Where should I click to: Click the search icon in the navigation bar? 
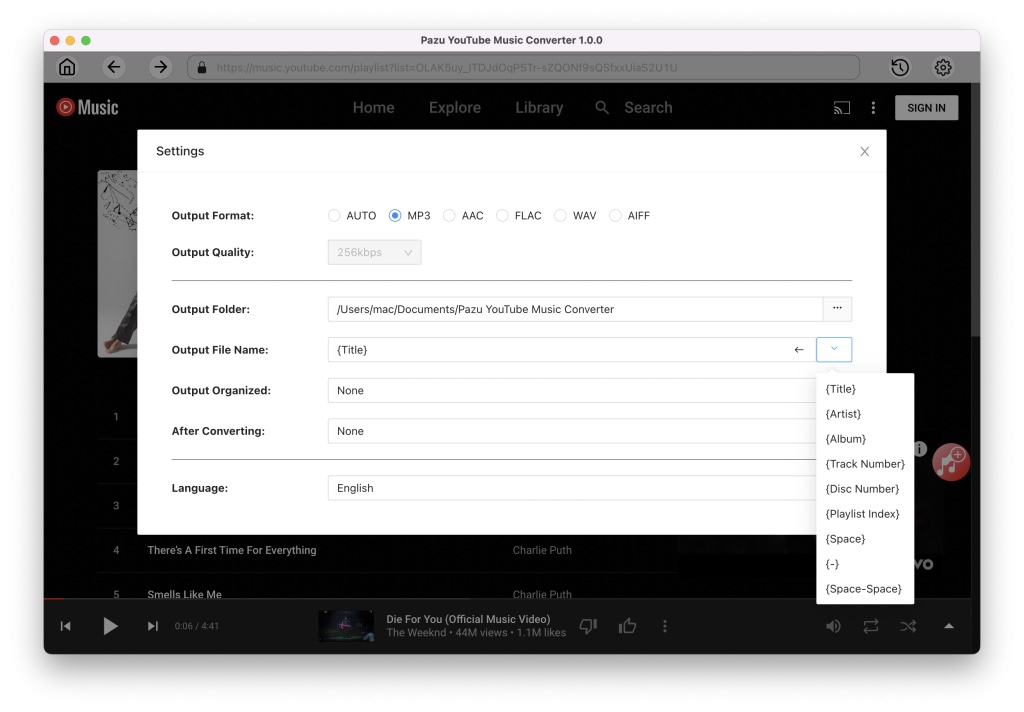tap(601, 107)
